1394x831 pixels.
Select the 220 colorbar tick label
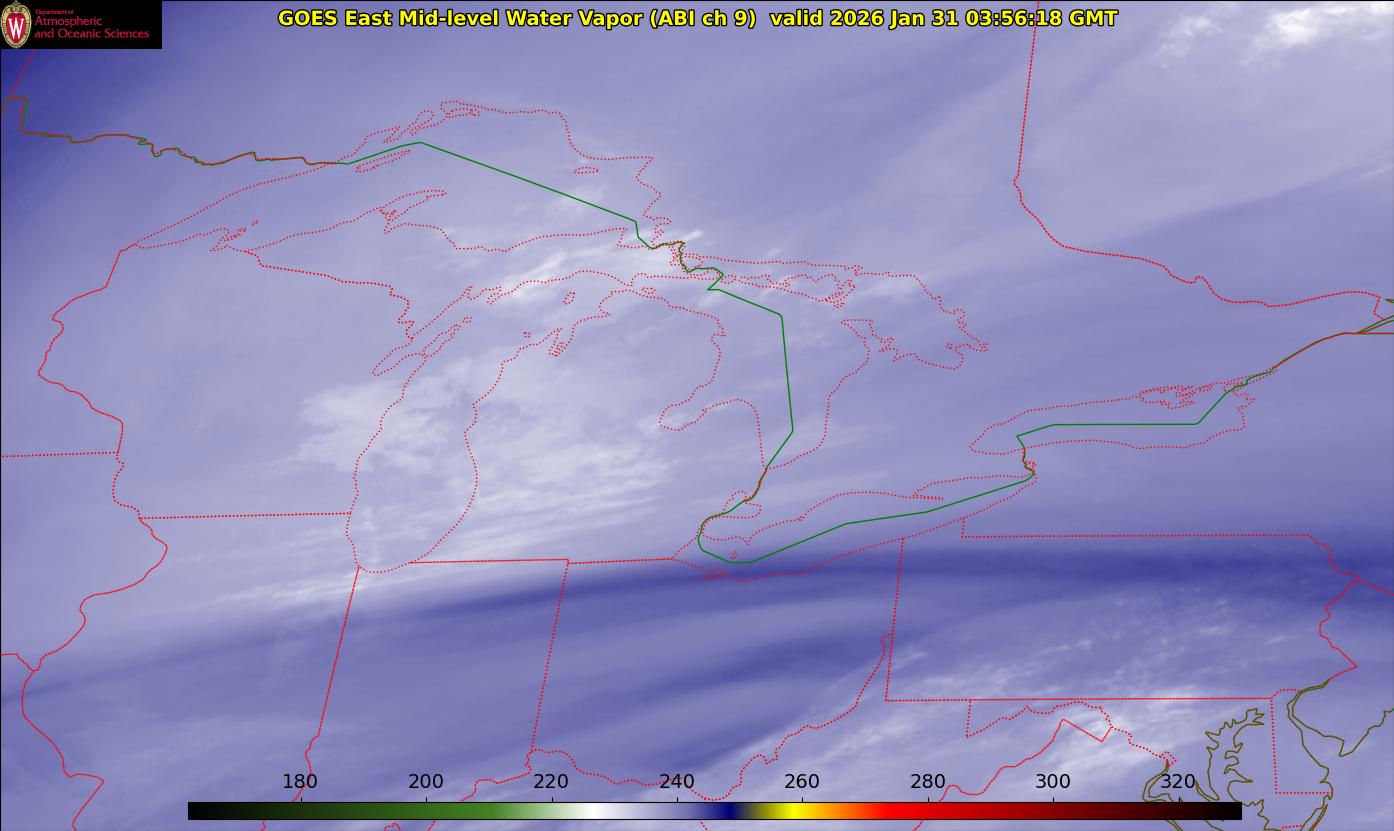(x=551, y=781)
